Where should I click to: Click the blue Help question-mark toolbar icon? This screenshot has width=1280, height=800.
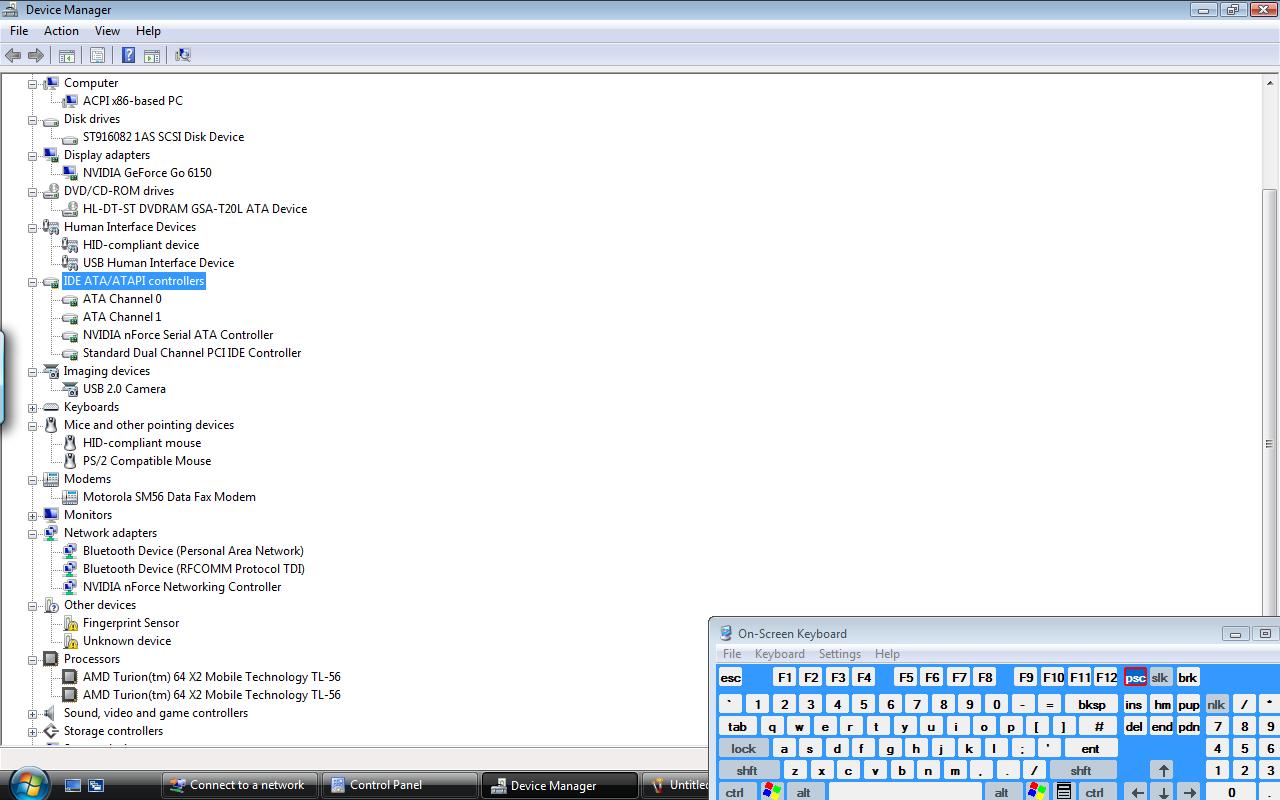pyautogui.click(x=129, y=55)
